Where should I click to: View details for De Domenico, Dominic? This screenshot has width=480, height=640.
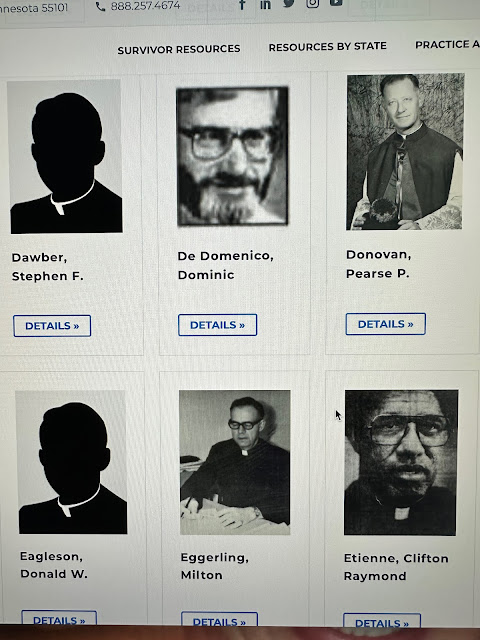click(x=218, y=325)
